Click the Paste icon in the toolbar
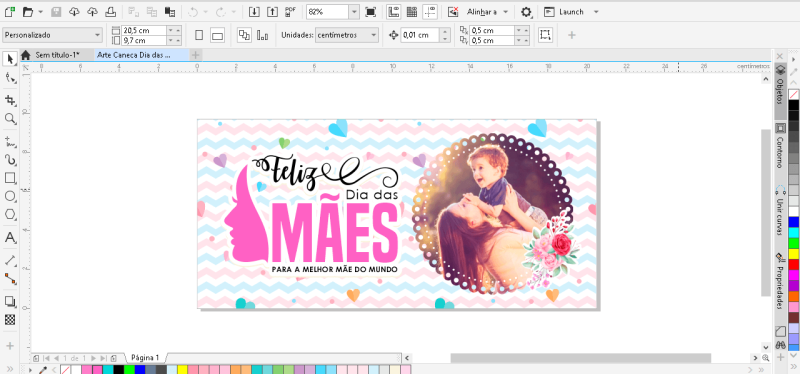Screen dimensions: 800x374 (x=170, y=11)
